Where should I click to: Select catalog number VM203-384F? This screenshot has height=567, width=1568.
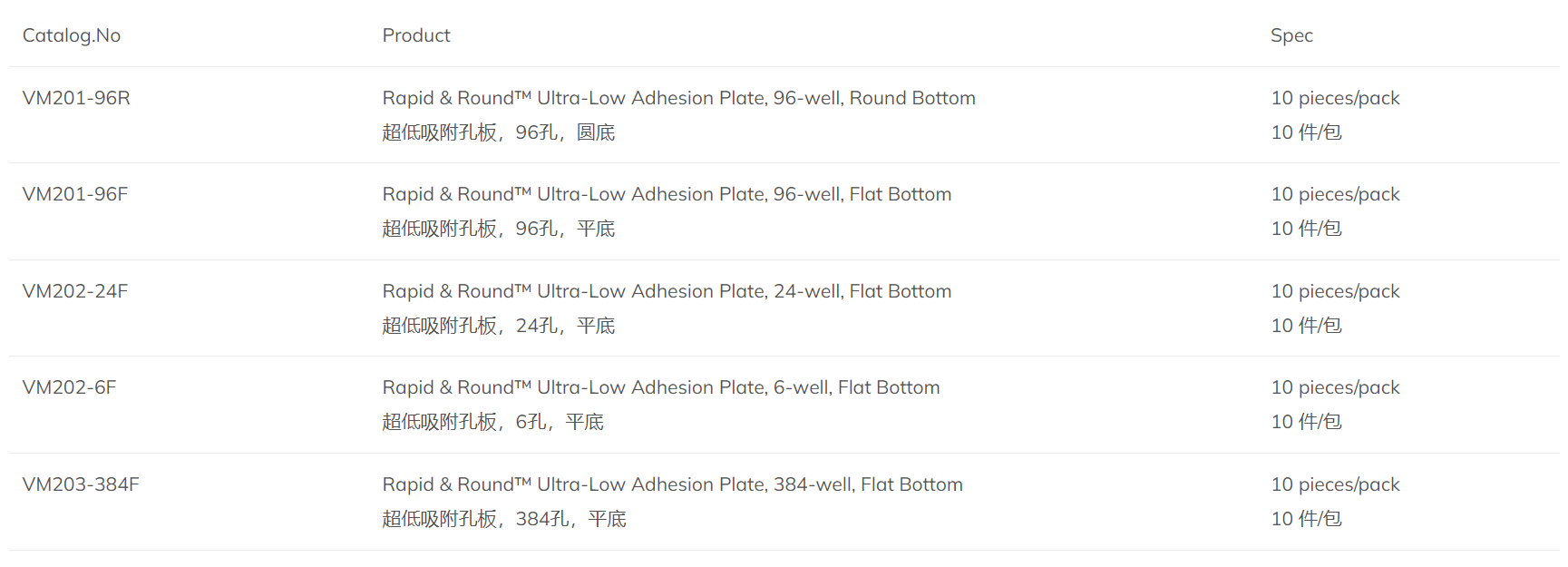coord(81,484)
